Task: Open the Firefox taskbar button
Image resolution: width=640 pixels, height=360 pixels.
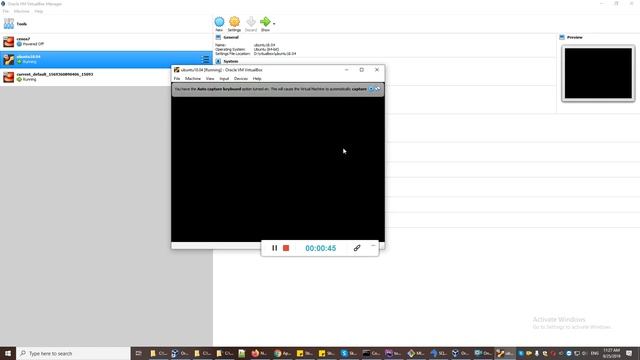Action: pyautogui.click(x=259, y=353)
